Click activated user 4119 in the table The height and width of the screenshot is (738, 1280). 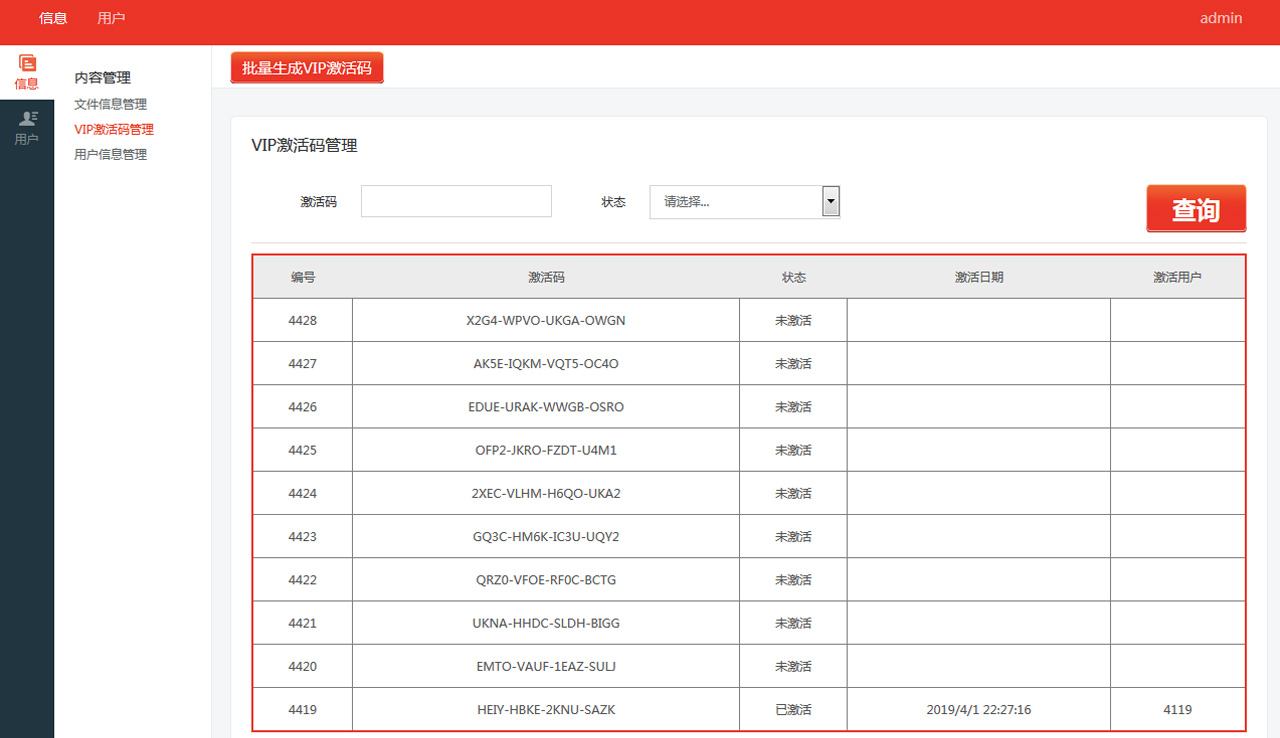click(x=1177, y=709)
